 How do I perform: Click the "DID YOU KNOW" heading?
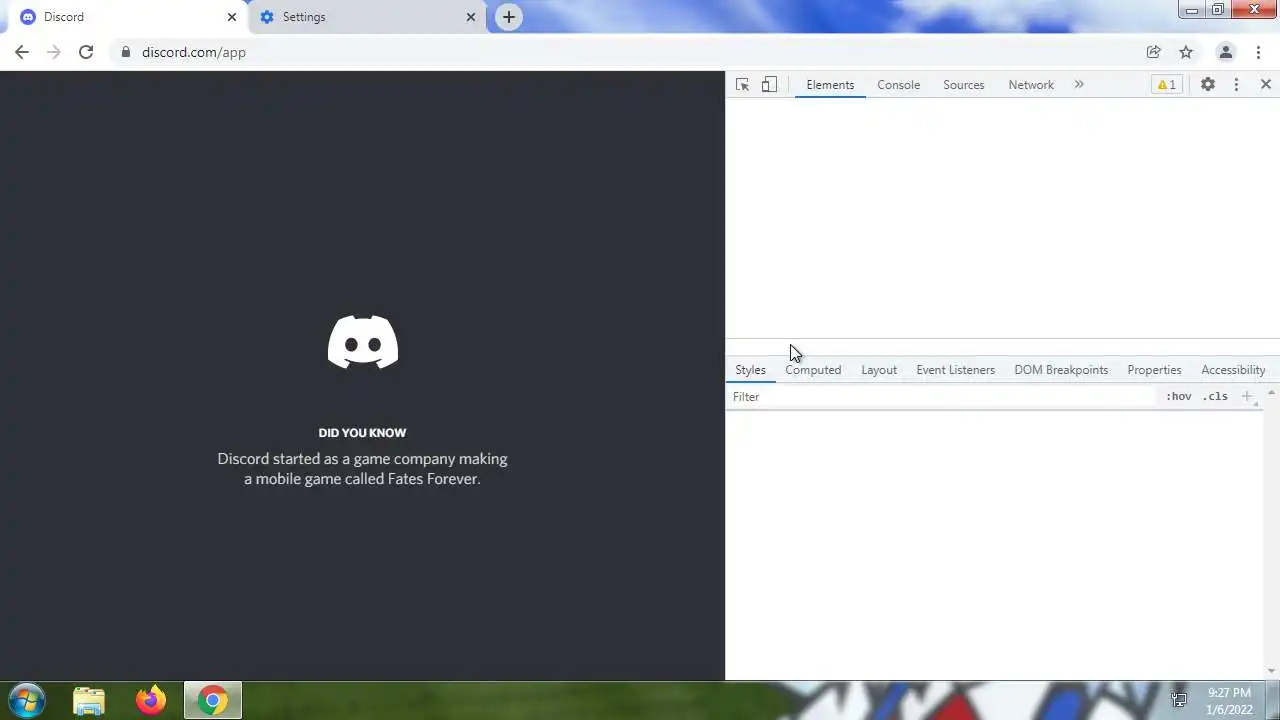(x=362, y=433)
